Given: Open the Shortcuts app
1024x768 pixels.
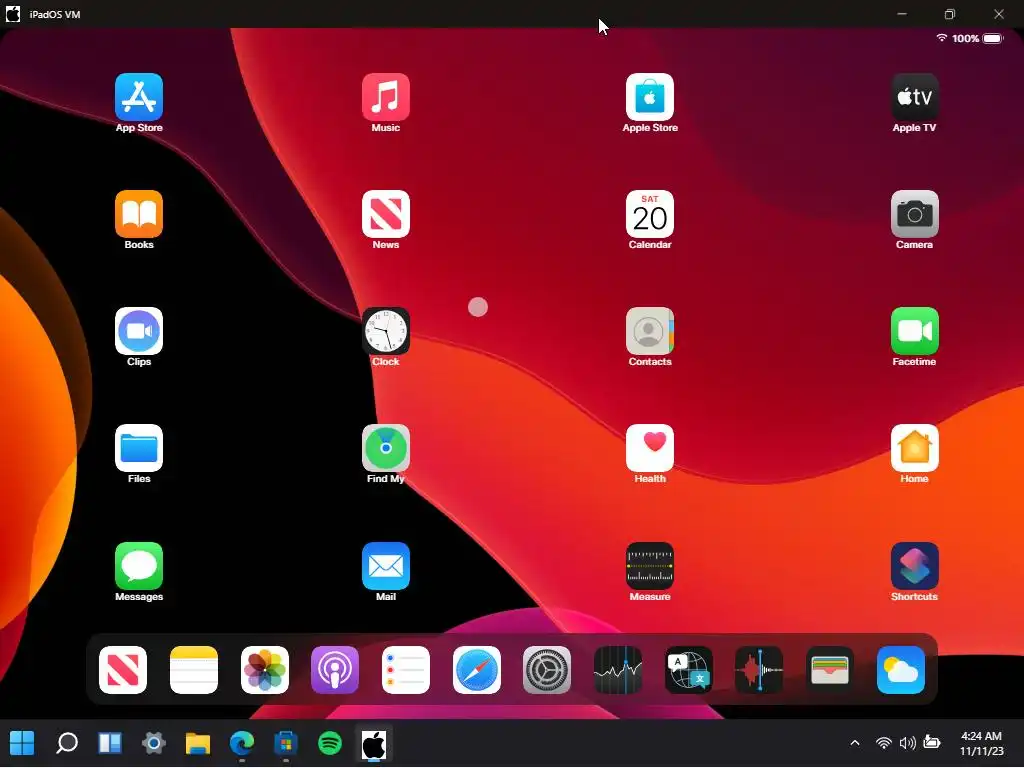Looking at the screenshot, I should 914,566.
